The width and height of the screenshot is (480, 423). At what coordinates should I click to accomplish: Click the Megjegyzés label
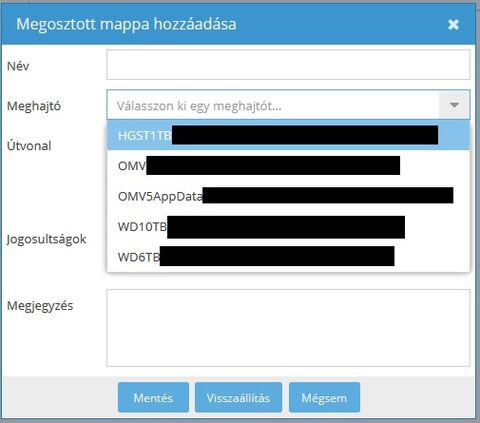click(40, 306)
